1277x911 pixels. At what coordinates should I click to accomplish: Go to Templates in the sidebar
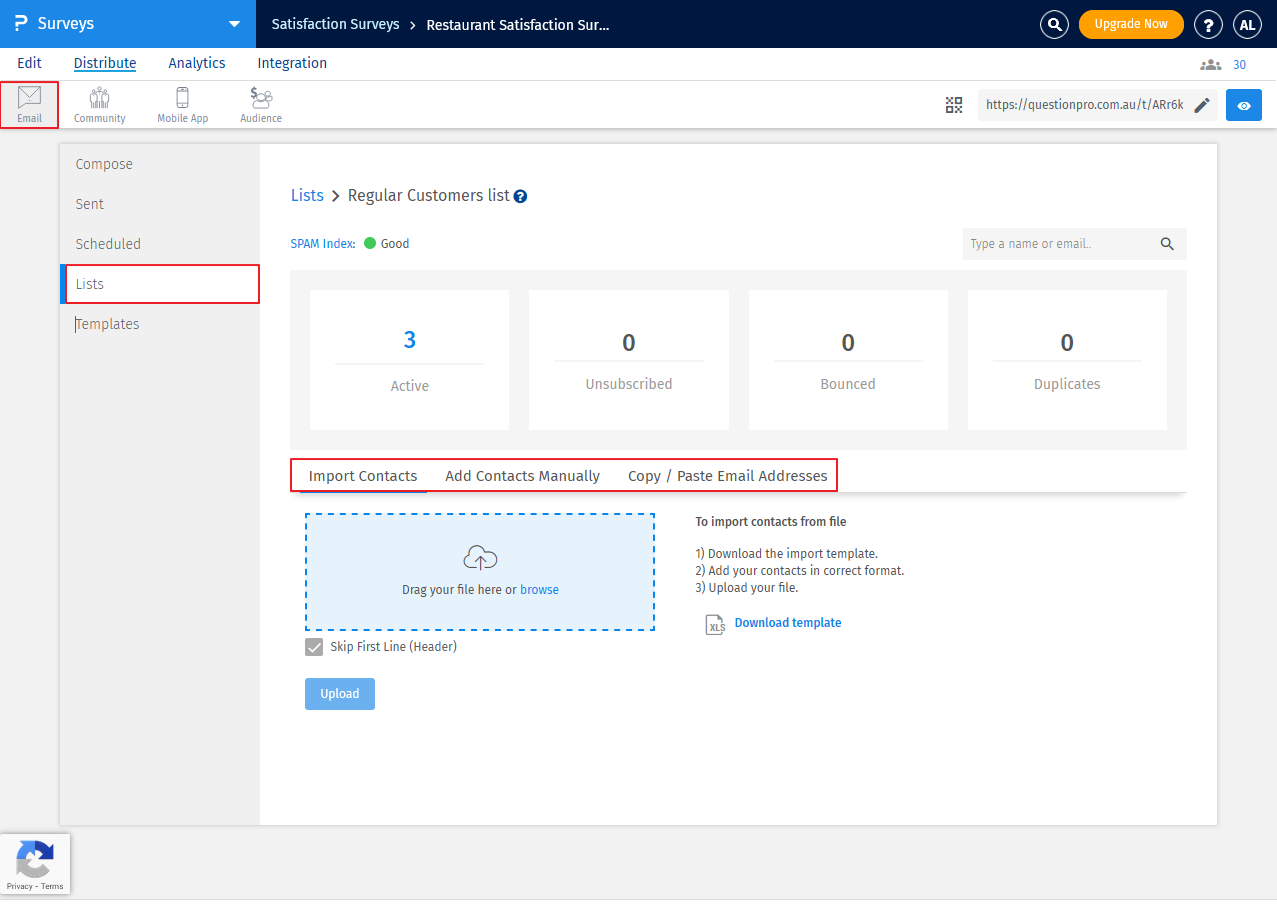pyautogui.click(x=107, y=324)
